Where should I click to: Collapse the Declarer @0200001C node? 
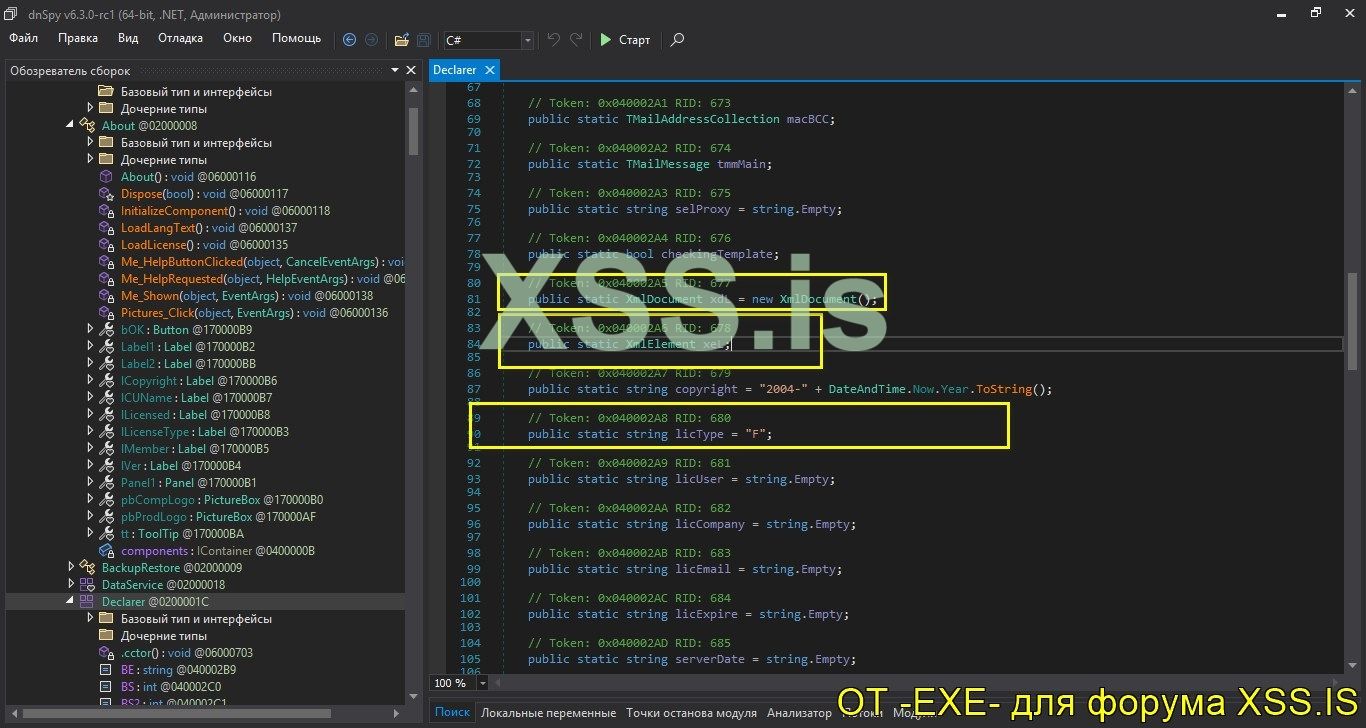[70, 601]
